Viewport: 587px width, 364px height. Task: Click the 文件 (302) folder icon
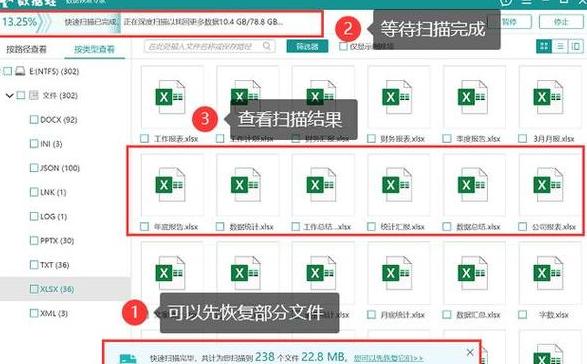[x=34, y=95]
